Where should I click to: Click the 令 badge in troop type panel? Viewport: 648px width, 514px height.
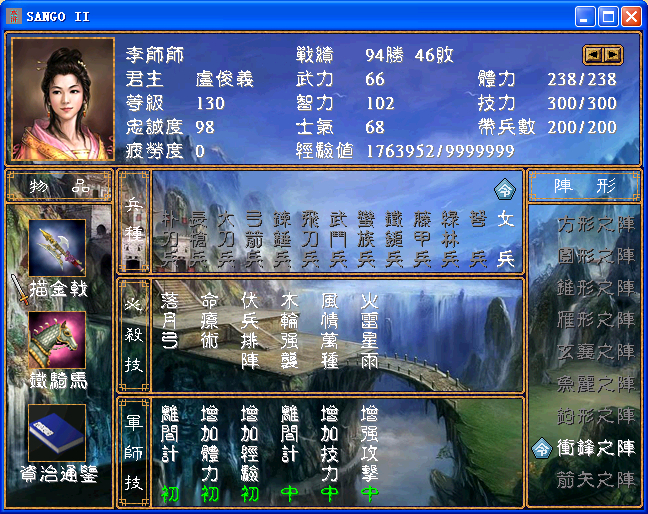click(505, 189)
